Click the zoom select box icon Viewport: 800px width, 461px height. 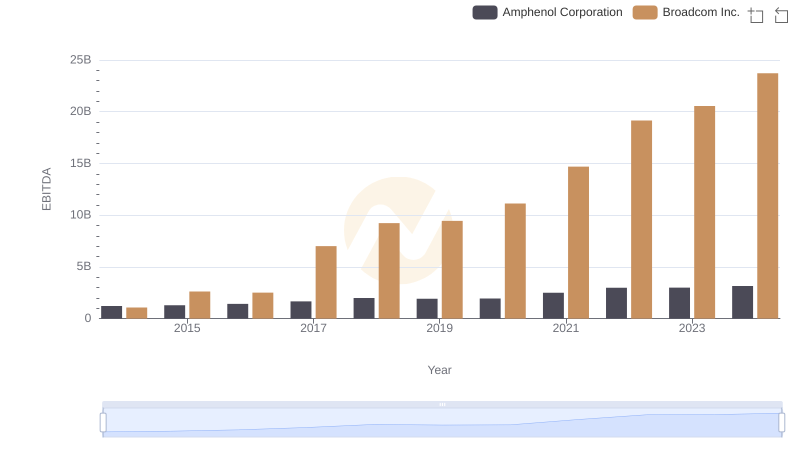point(756,15)
